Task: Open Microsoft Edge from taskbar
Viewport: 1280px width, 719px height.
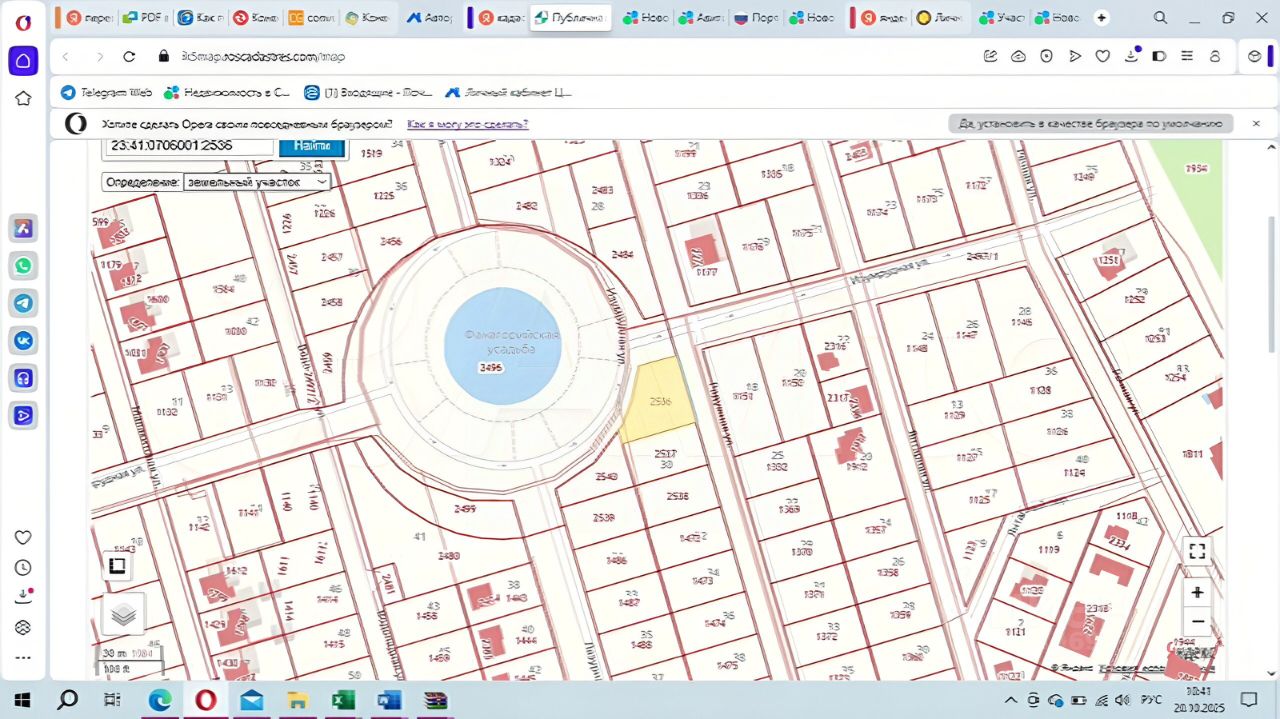Action: point(160,699)
